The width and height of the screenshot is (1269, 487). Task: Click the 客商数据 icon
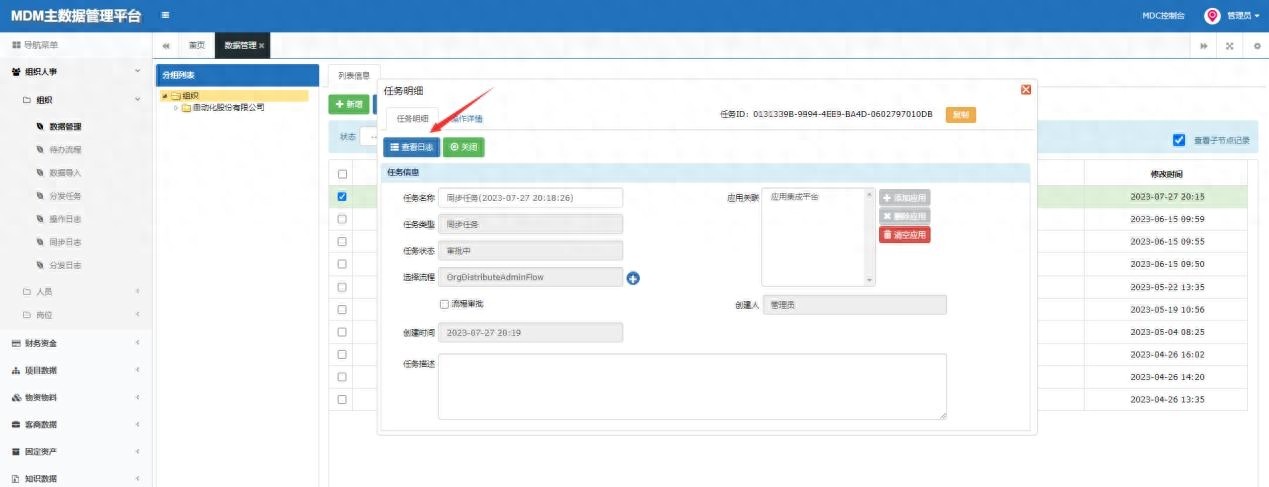(16, 424)
